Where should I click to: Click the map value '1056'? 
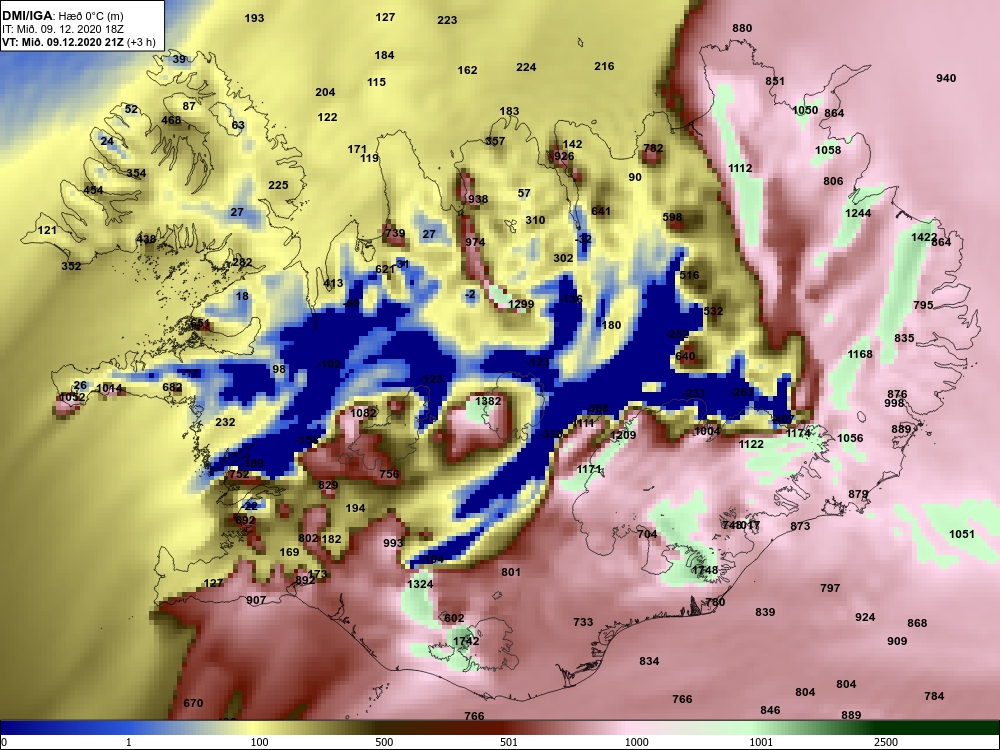tap(850, 438)
